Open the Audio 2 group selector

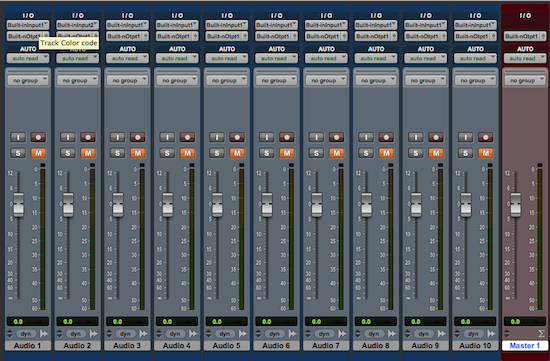pyautogui.click(x=78, y=81)
